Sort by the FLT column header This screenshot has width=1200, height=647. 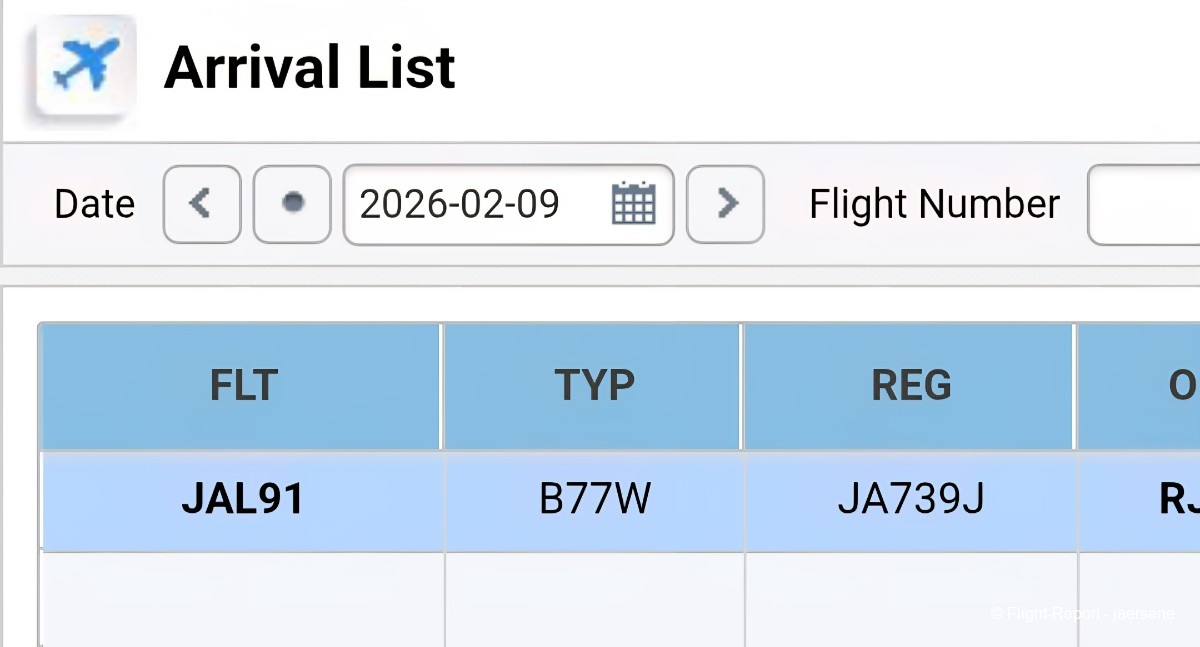click(242, 386)
